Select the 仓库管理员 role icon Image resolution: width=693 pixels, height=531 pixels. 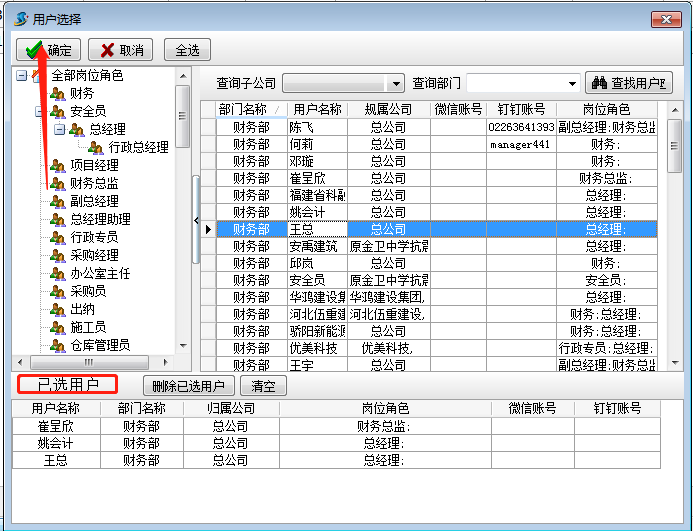(x=58, y=345)
